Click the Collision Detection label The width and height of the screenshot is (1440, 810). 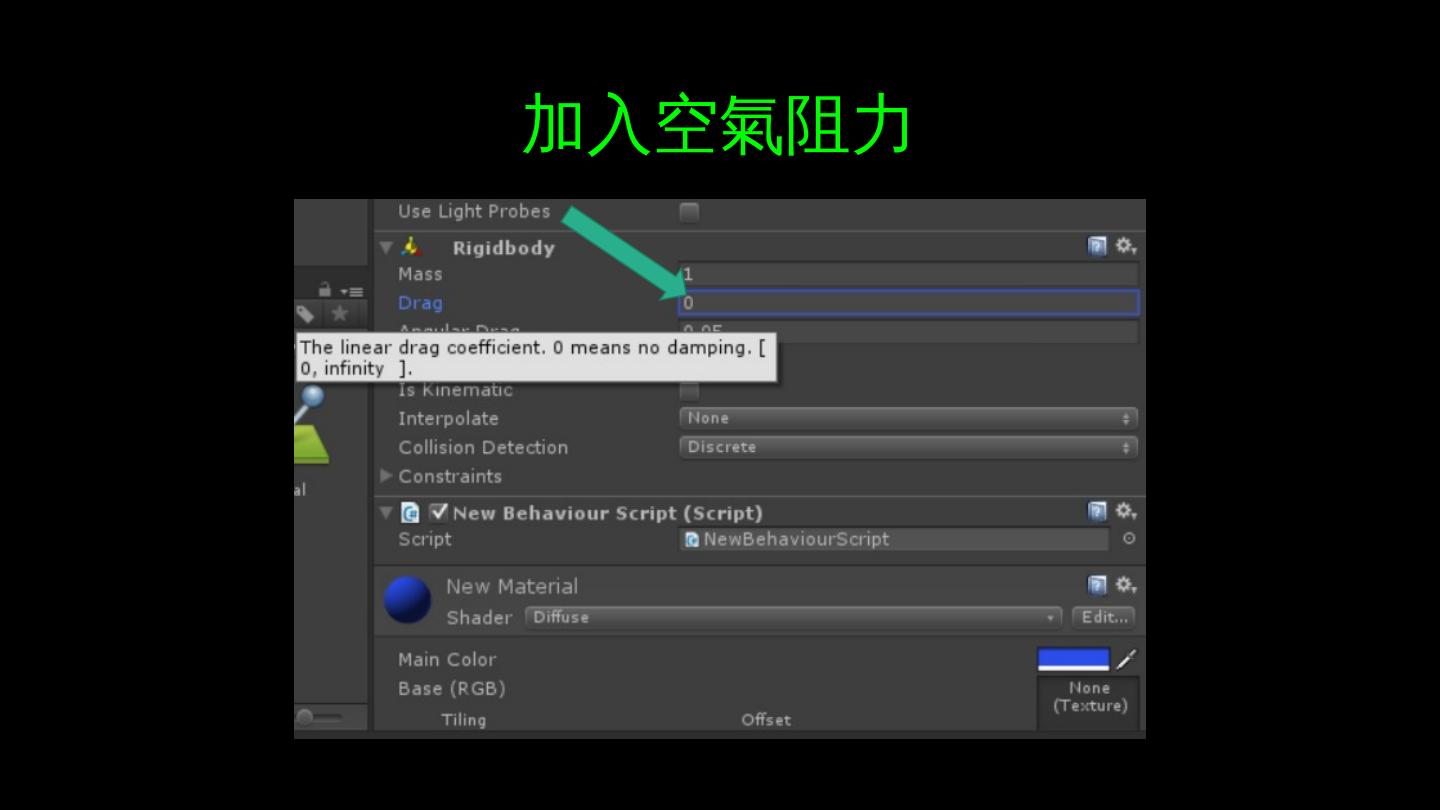[x=483, y=447]
